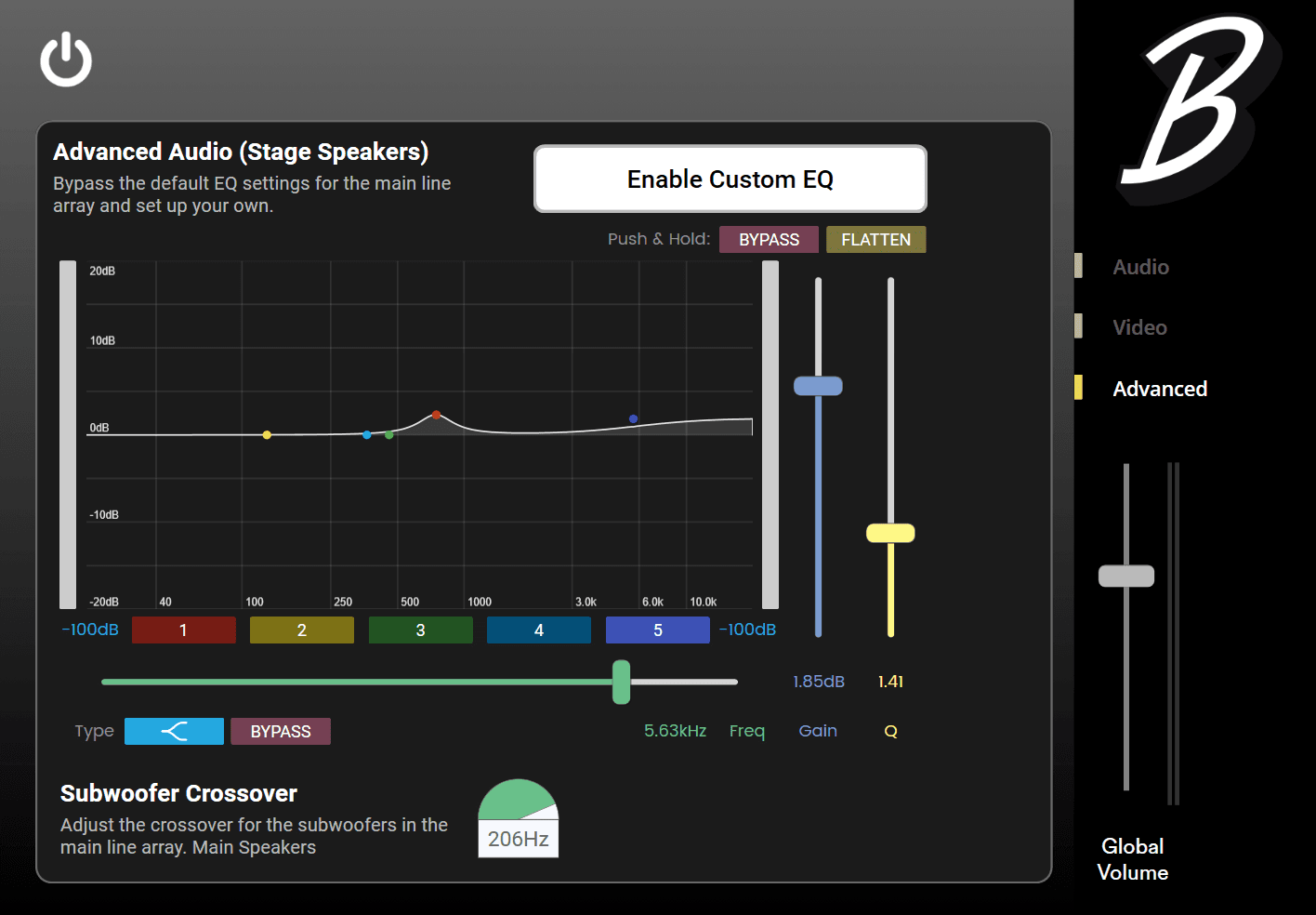Open the Audio tab
The image size is (1316, 915).
pyautogui.click(x=1140, y=267)
